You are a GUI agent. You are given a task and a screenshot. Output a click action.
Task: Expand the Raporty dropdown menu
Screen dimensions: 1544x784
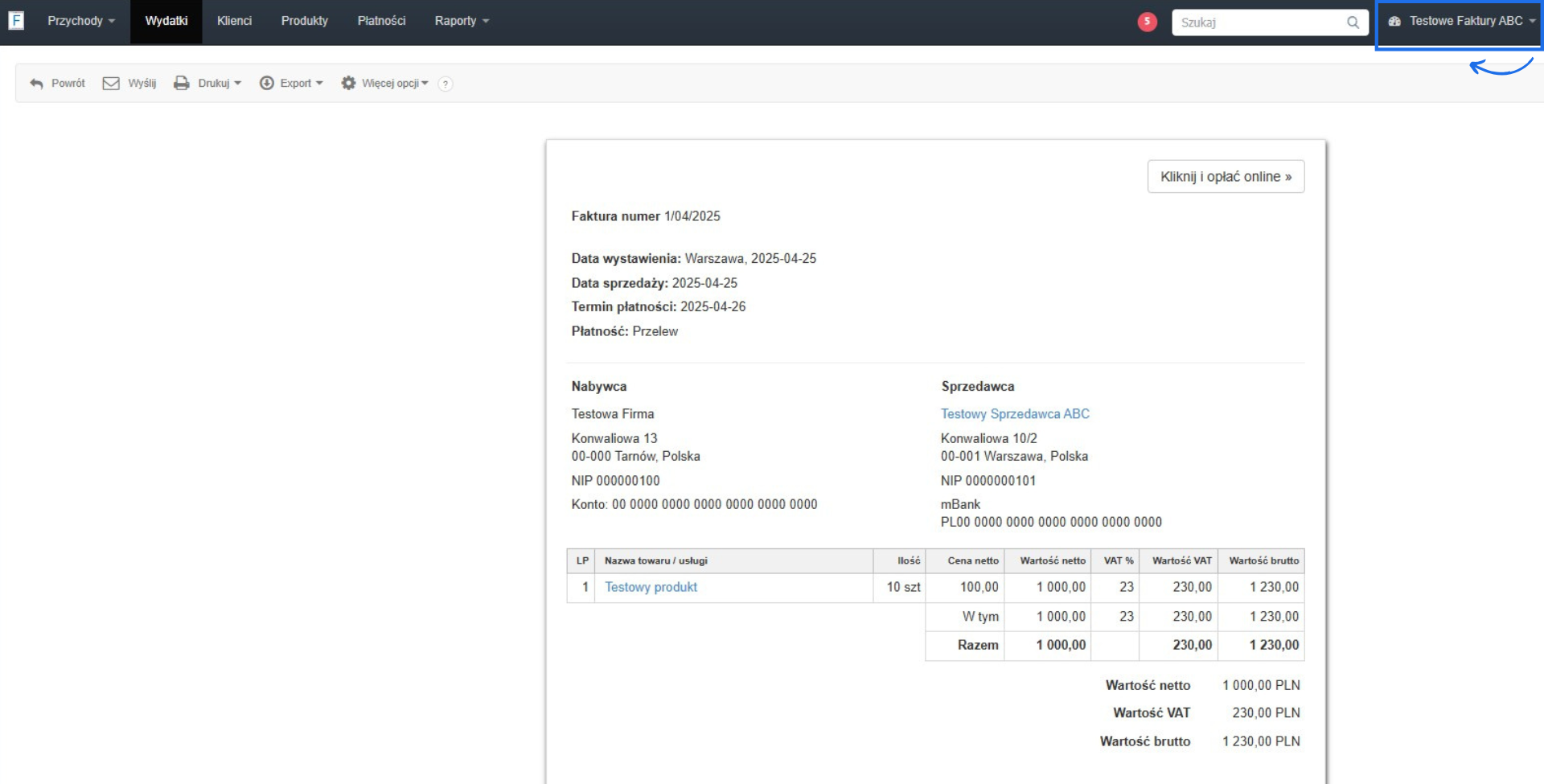point(462,21)
